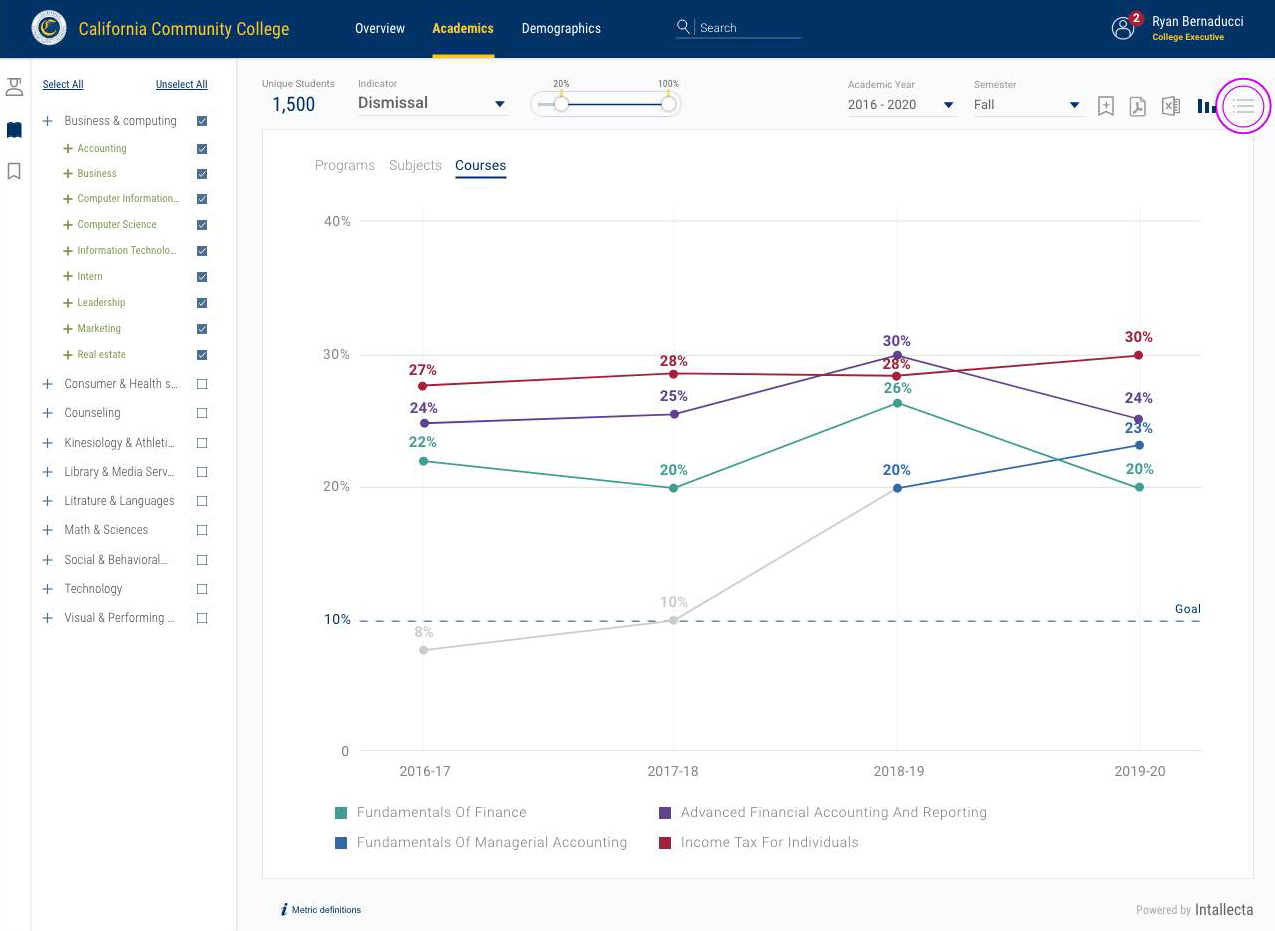Check the Counseling checkbox
The image size is (1275, 931).
click(x=202, y=413)
